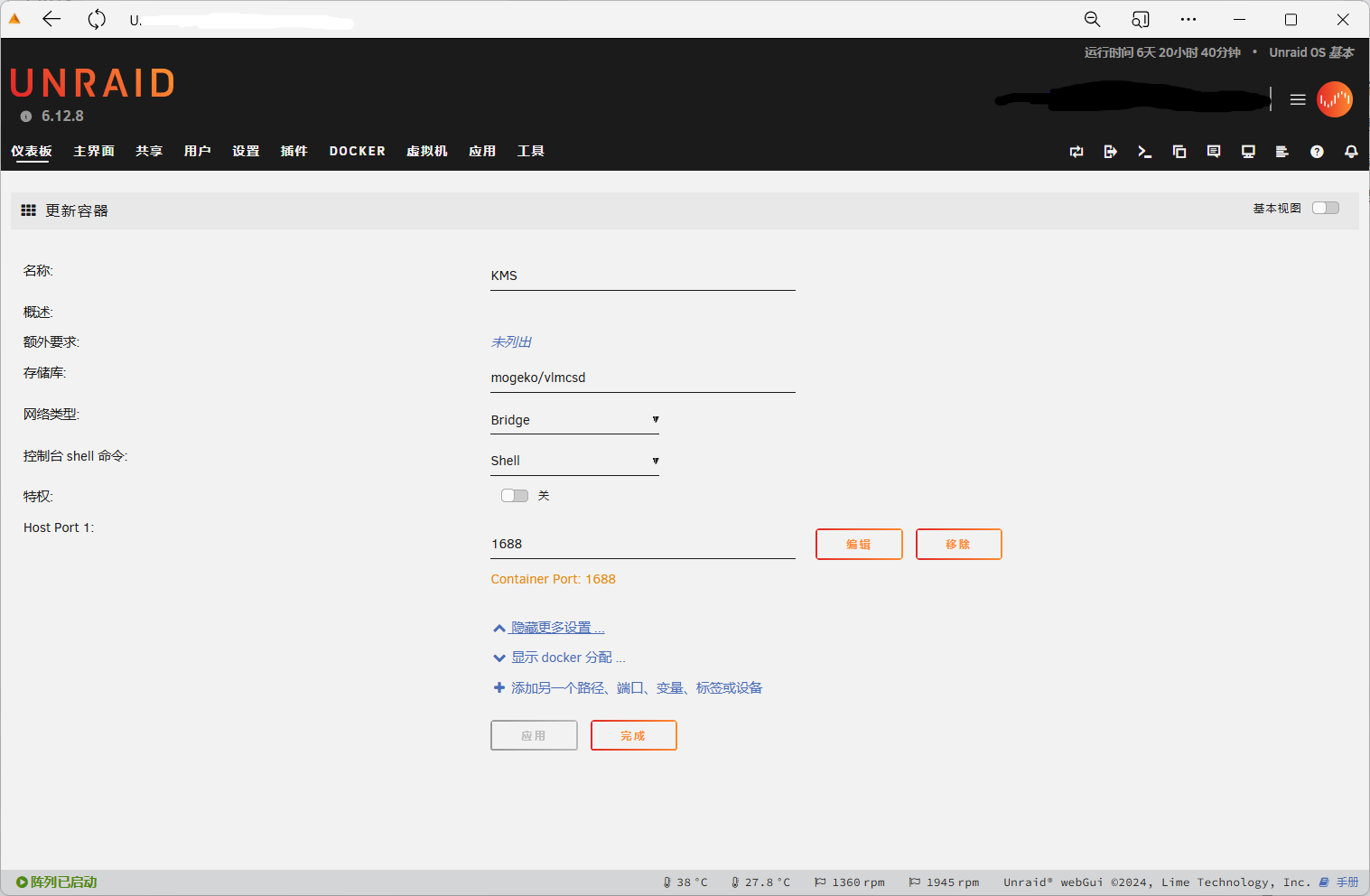Open the 网络类型 Bridge dropdown

[x=575, y=420]
